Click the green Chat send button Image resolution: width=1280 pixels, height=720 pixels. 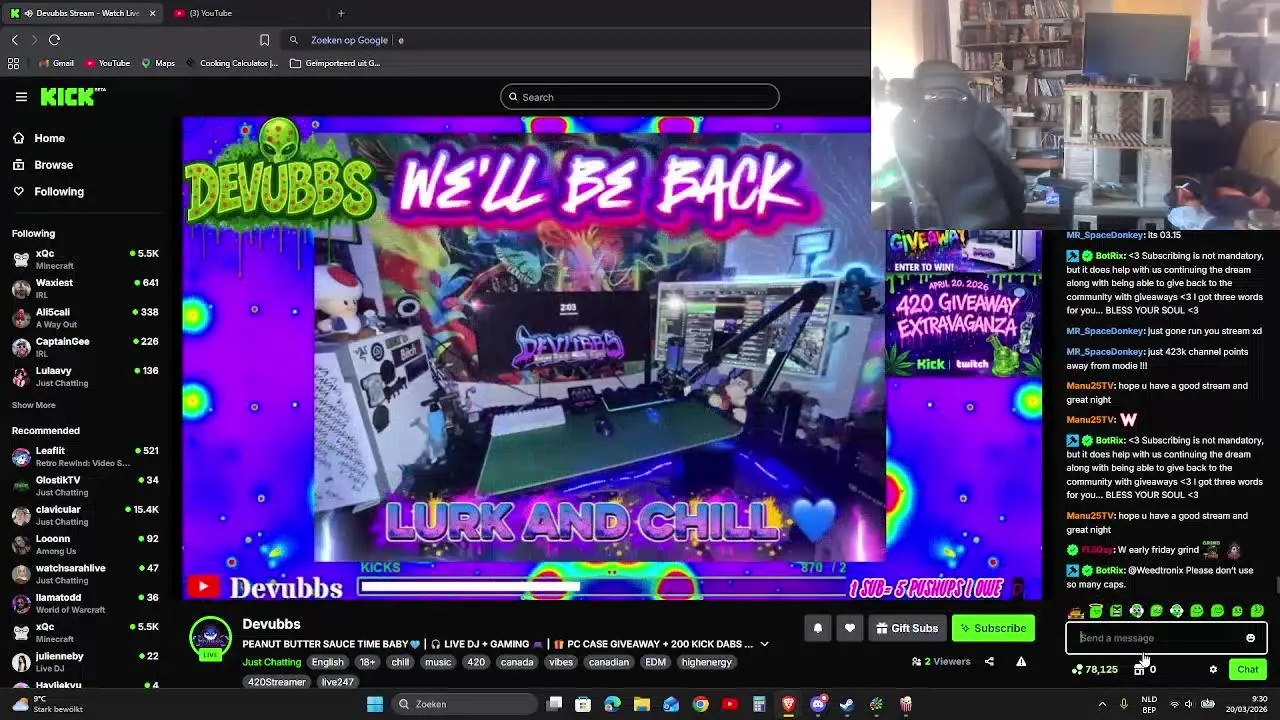1248,669
